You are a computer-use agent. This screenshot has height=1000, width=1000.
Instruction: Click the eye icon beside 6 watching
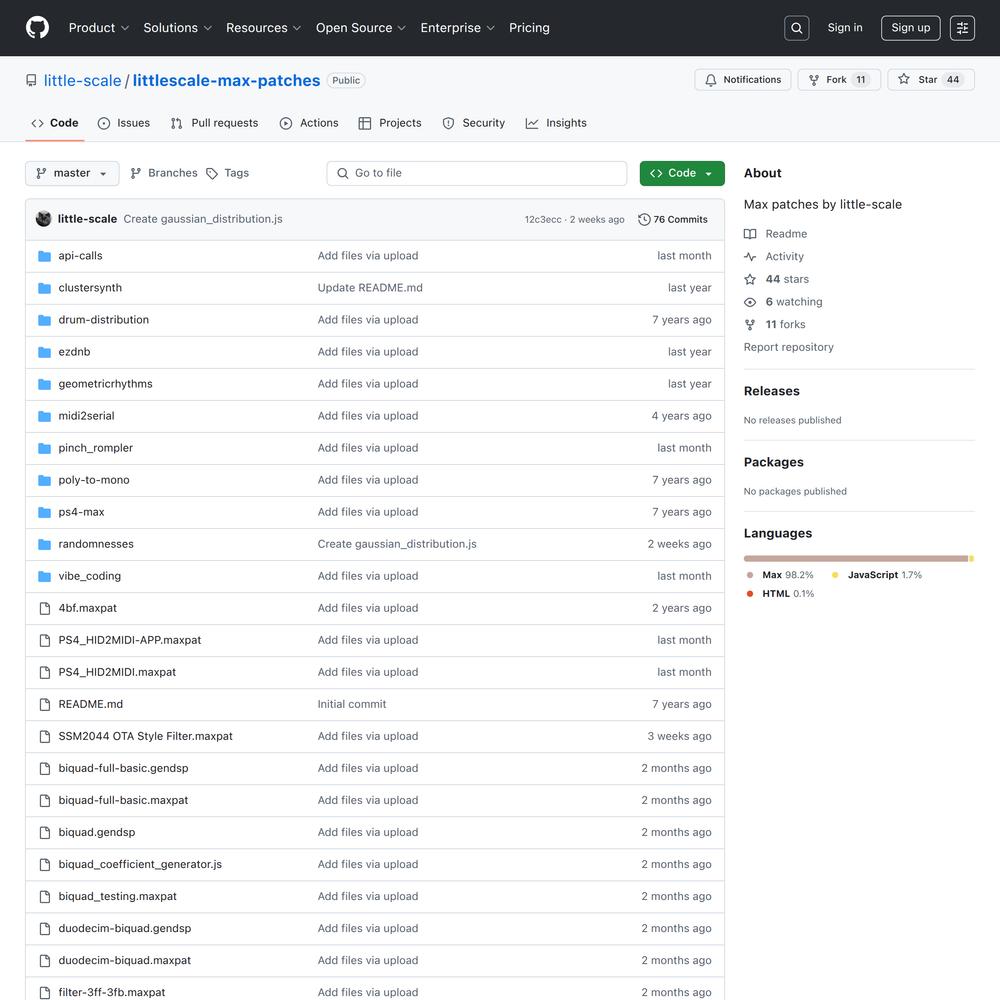pos(750,302)
